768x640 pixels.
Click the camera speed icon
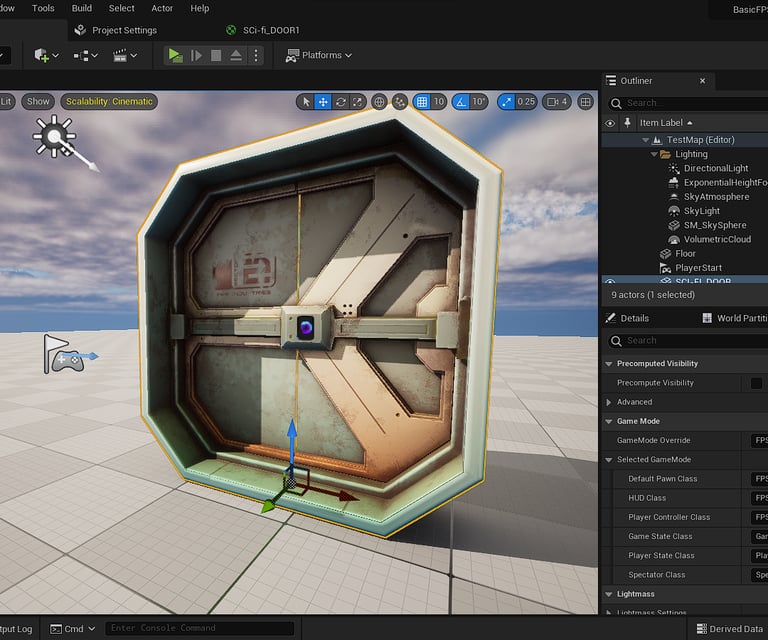[554, 102]
